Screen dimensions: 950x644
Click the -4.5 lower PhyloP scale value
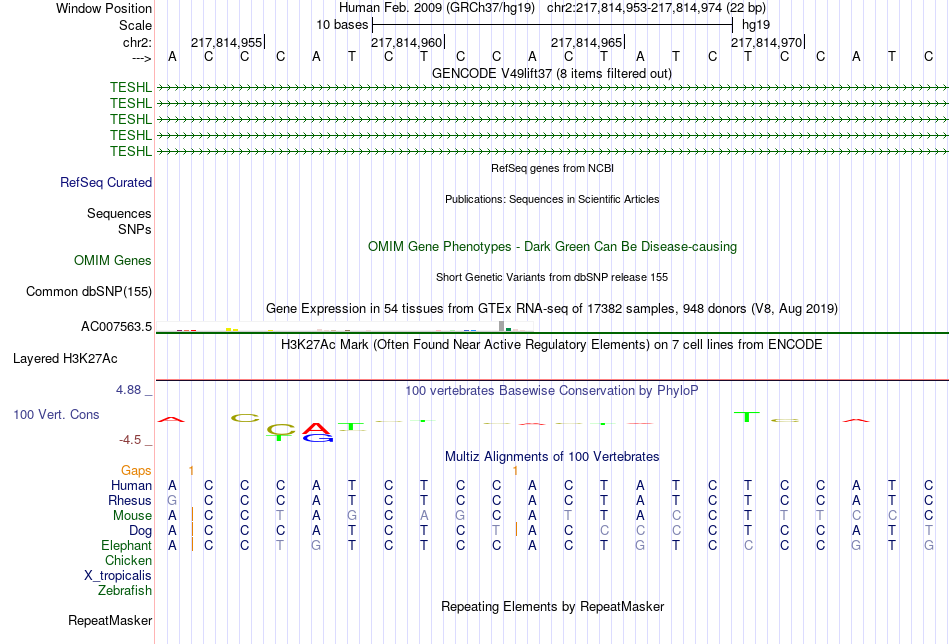pos(130,439)
